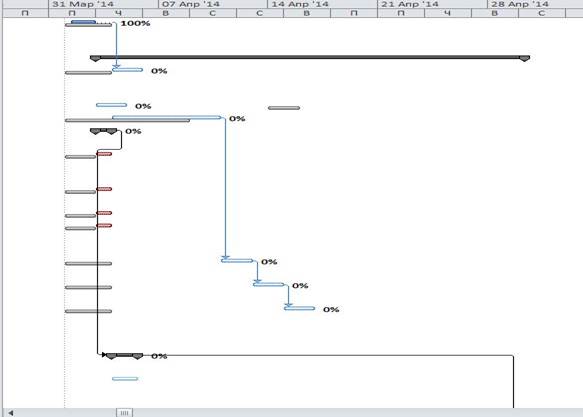Viewport: 583px width, 417px height.
Task: Select the long blue task bar ending at 0%
Action: coord(167,118)
